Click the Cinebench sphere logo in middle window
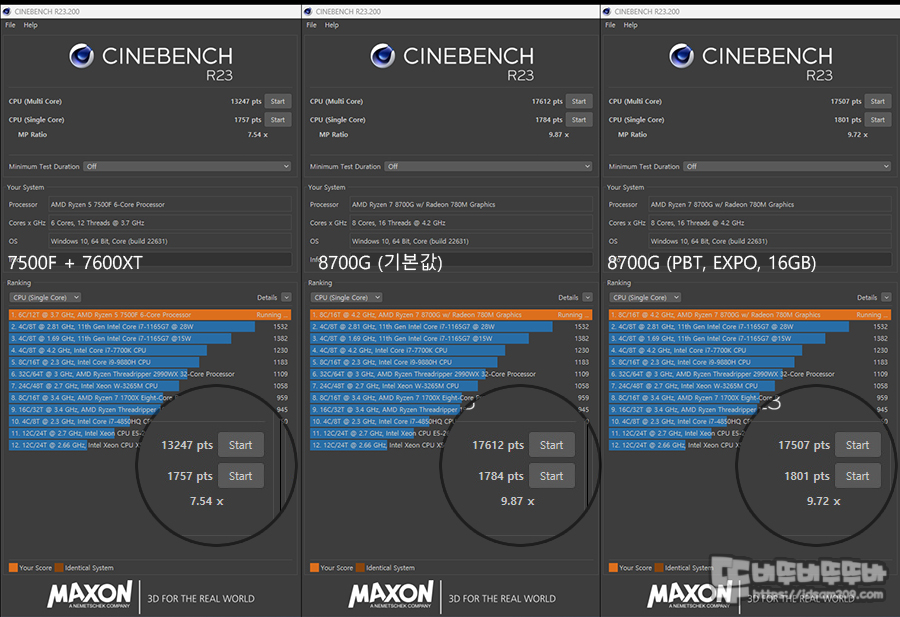Viewport: 900px width, 617px height. (382, 56)
